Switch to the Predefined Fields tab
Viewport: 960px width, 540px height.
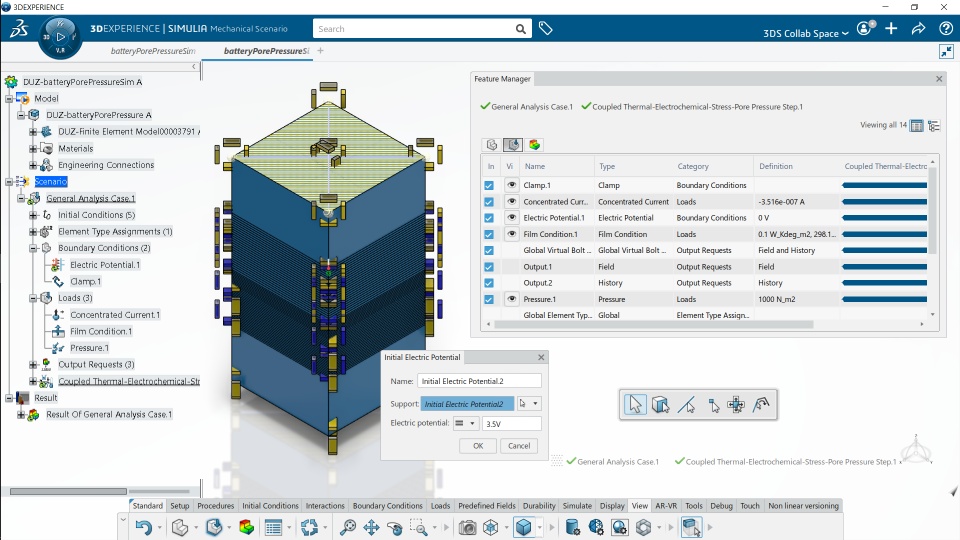tap(487, 506)
